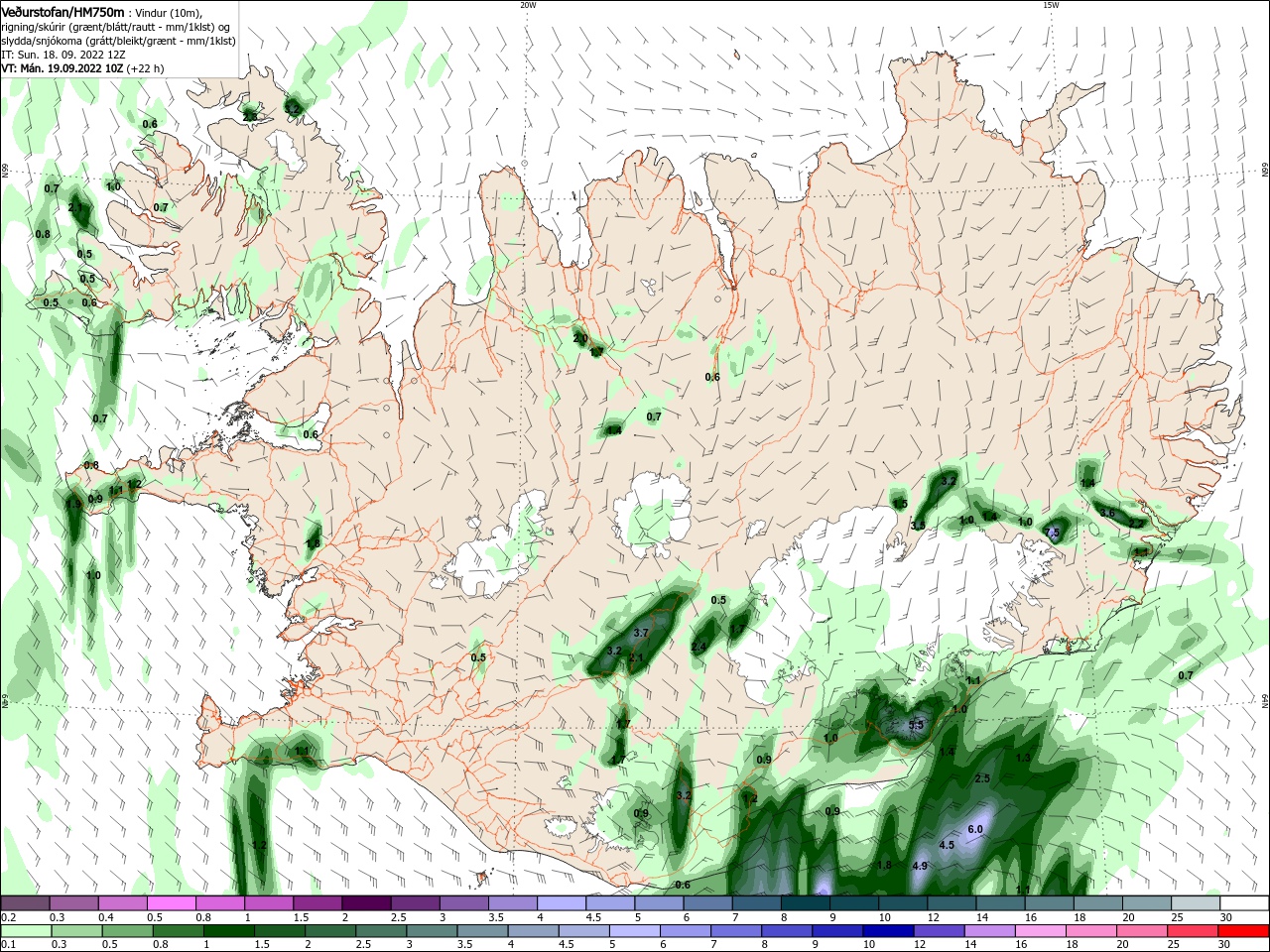Click the '0.2' label in the top legend row

point(8,917)
